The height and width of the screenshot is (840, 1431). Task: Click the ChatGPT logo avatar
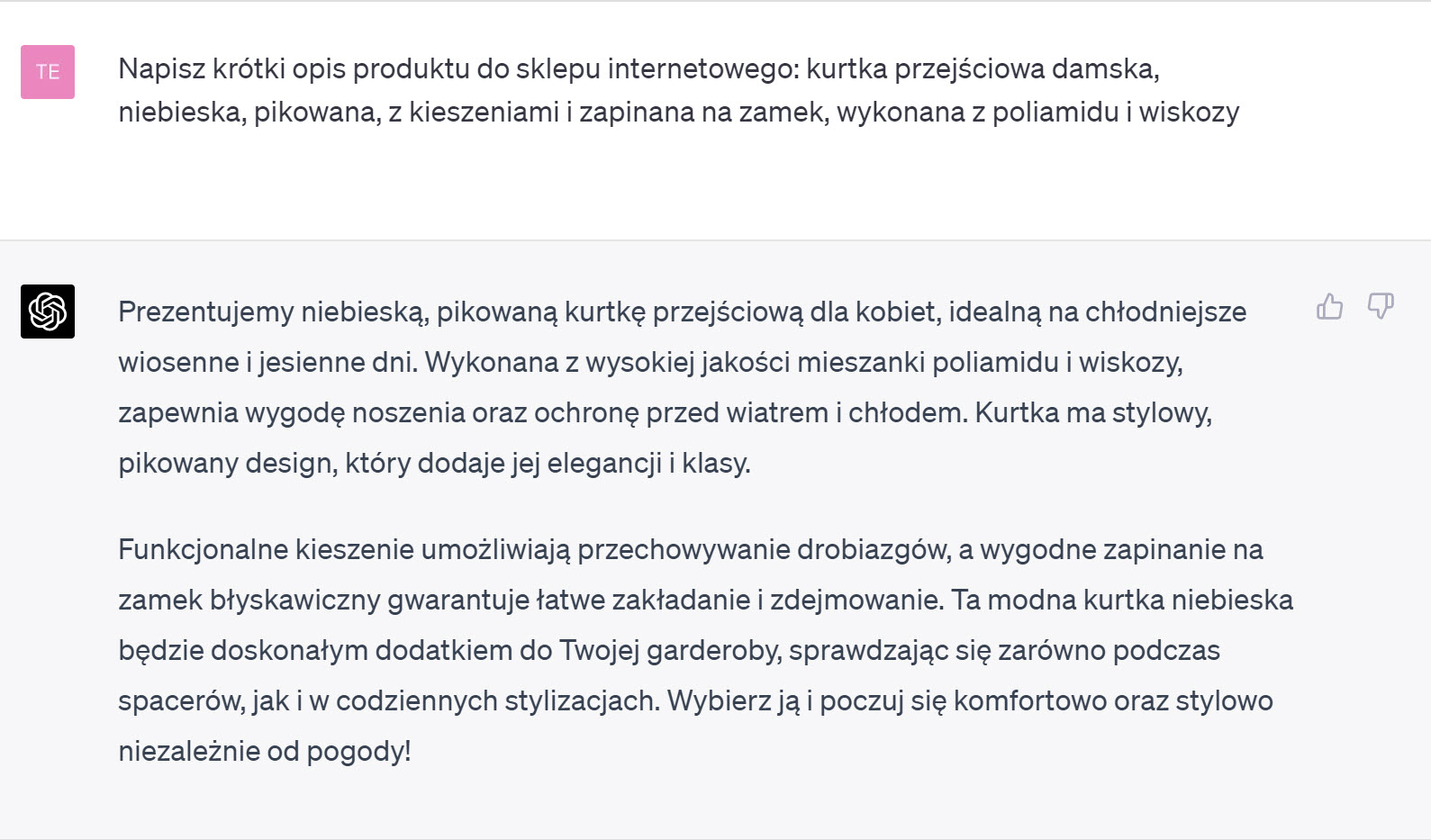[48, 312]
